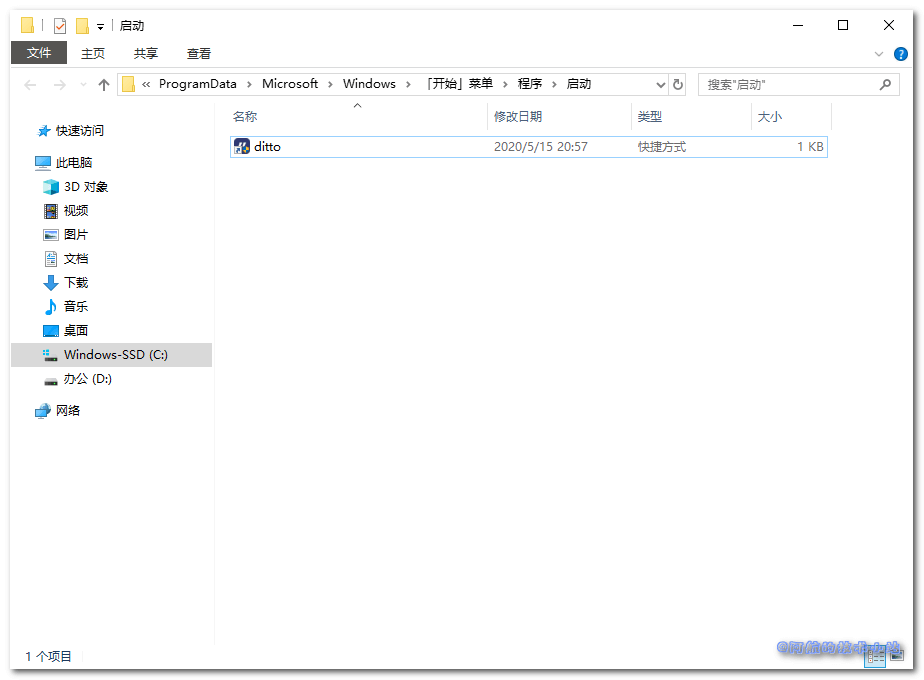Switch to the 查看 ribbon tab
The image size is (924, 680).
(198, 54)
